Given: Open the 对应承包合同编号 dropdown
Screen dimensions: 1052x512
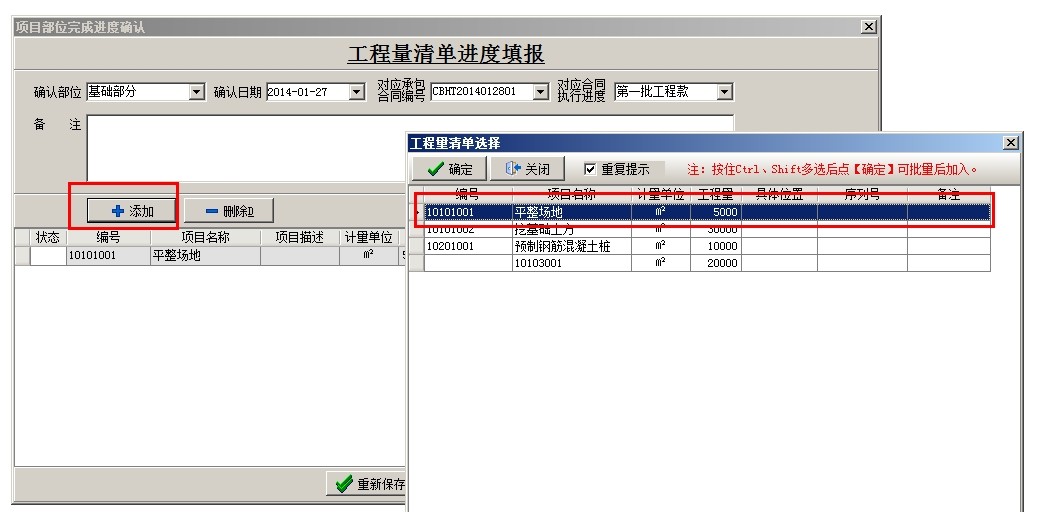Looking at the screenshot, I should click(540, 92).
